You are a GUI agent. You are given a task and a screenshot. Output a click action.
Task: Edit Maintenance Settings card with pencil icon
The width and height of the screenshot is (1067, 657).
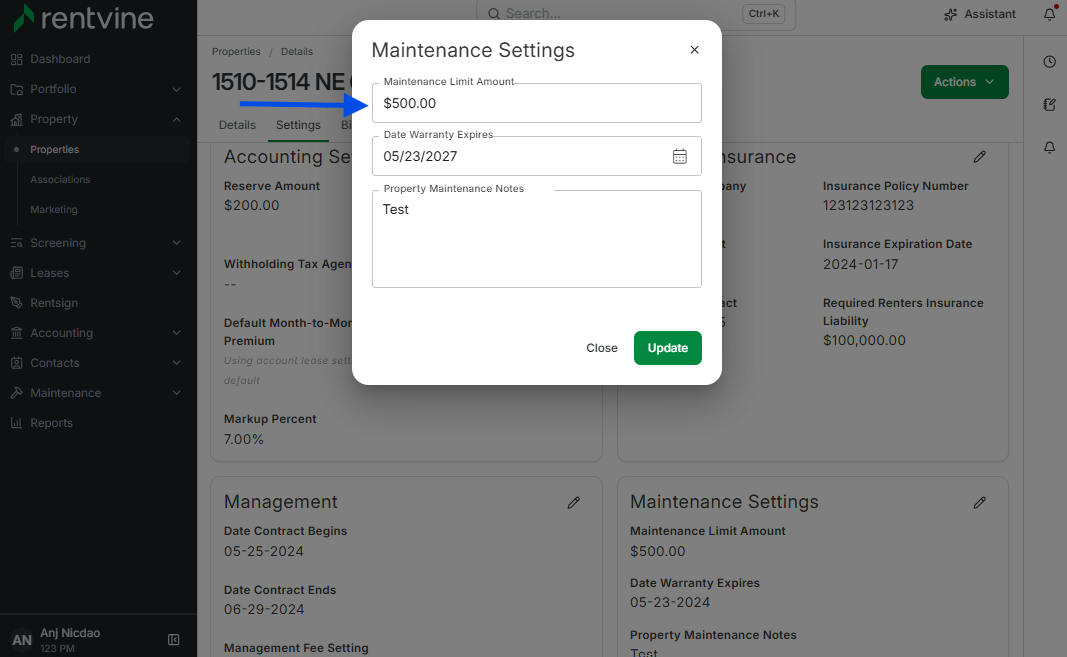pyautogui.click(x=979, y=502)
